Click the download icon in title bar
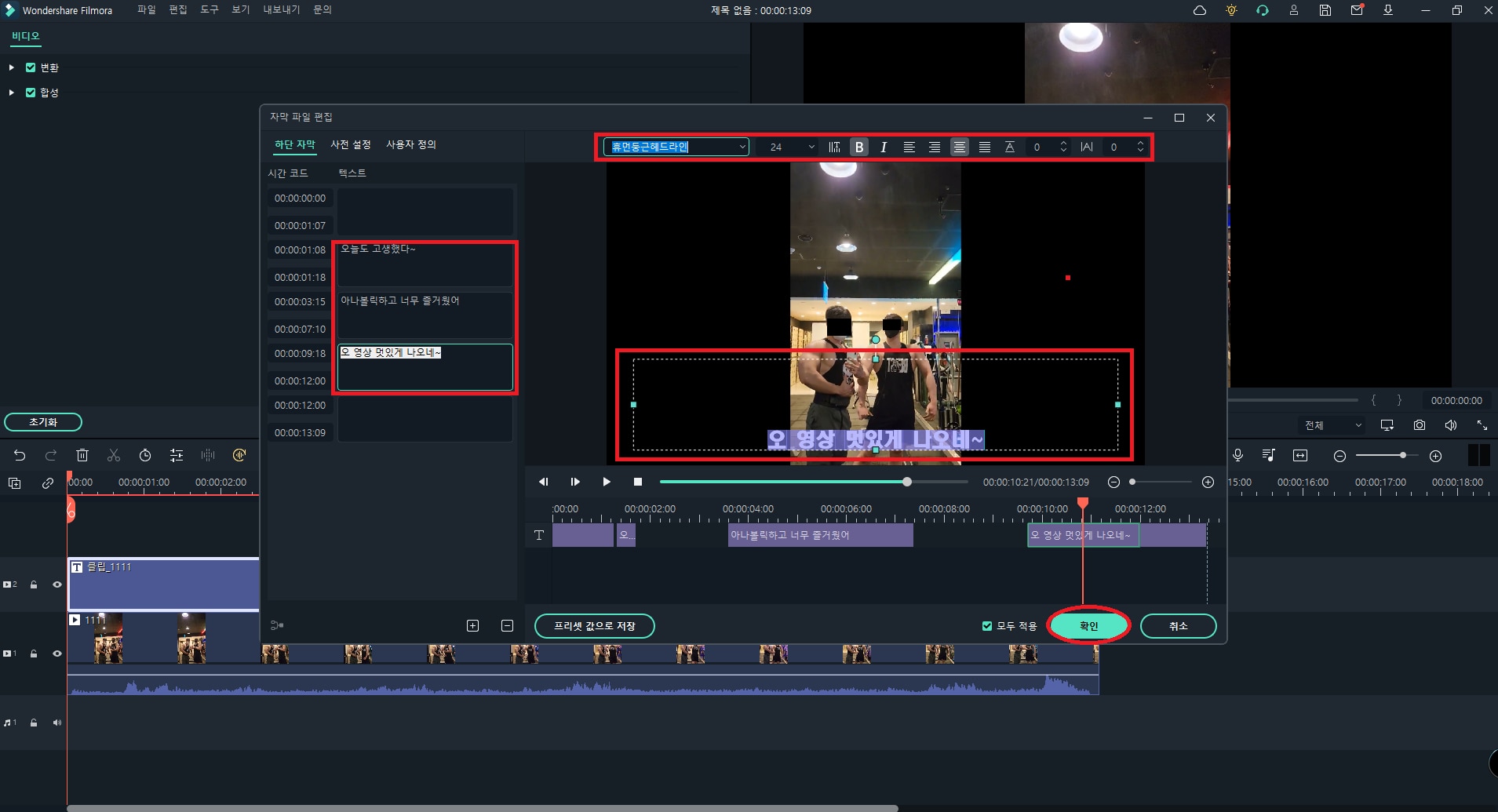The height and width of the screenshot is (812, 1498). click(x=1388, y=10)
